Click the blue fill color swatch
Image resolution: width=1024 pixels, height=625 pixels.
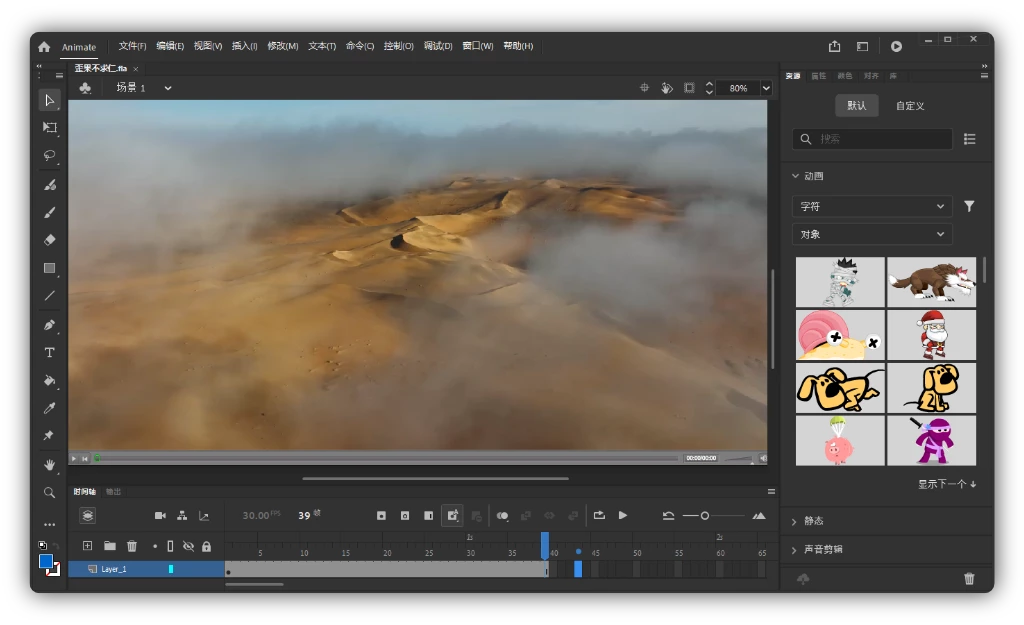[x=46, y=562]
